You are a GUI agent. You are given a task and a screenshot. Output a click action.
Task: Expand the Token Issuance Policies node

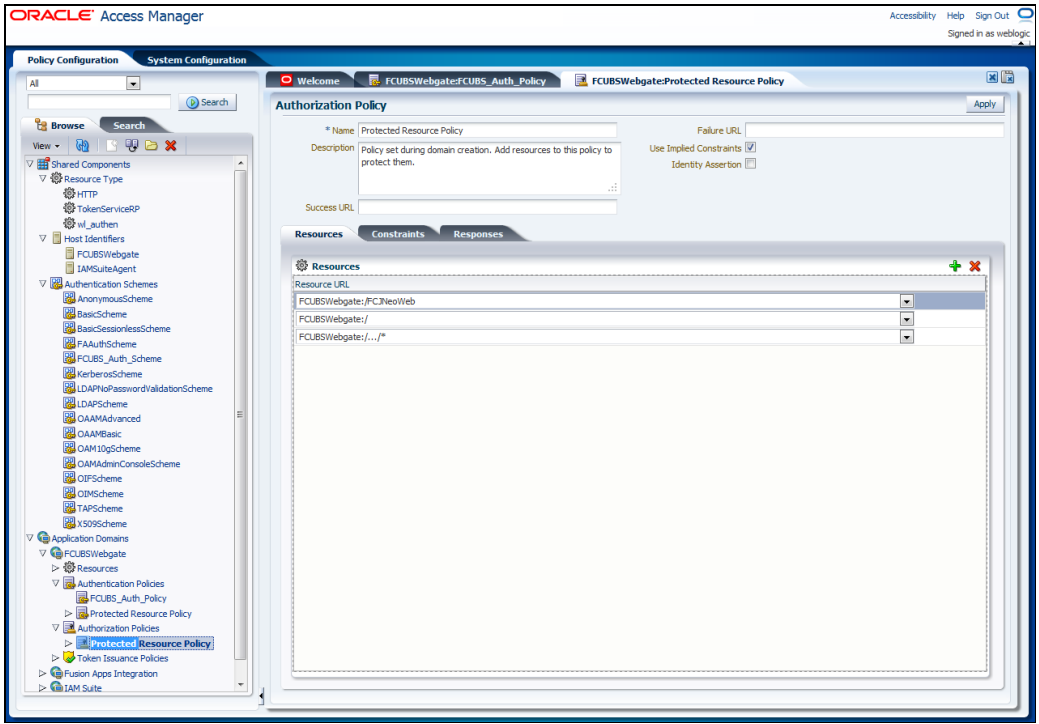55,658
